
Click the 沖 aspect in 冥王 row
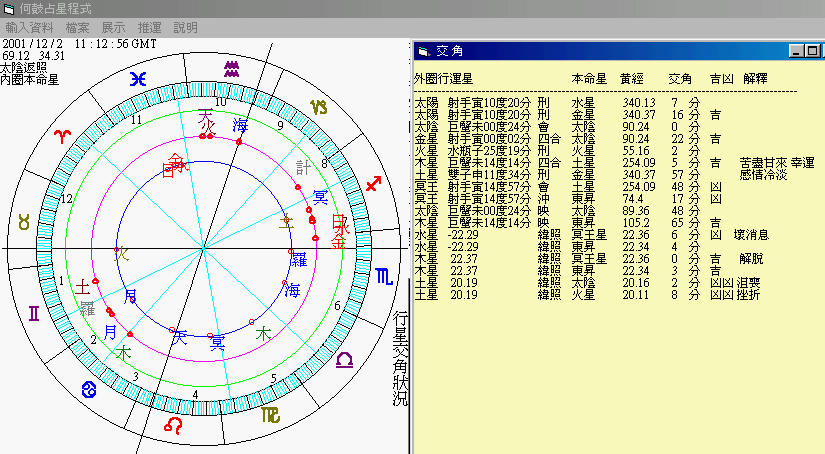[543, 199]
